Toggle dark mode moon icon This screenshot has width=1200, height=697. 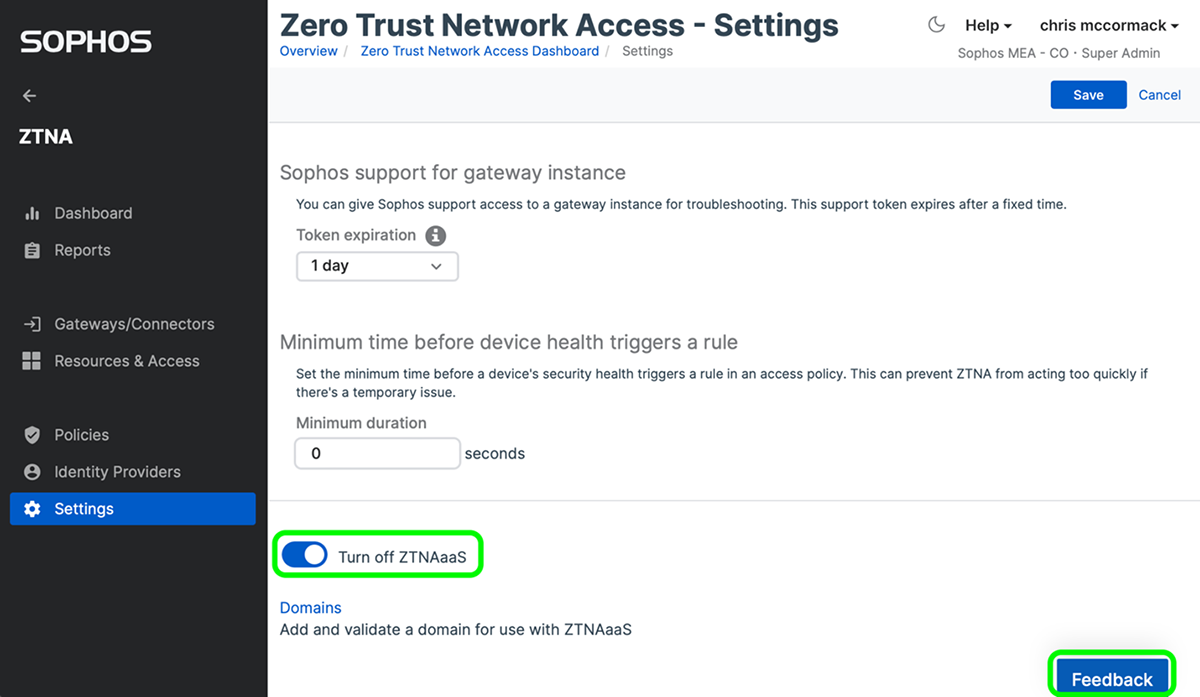tap(937, 25)
